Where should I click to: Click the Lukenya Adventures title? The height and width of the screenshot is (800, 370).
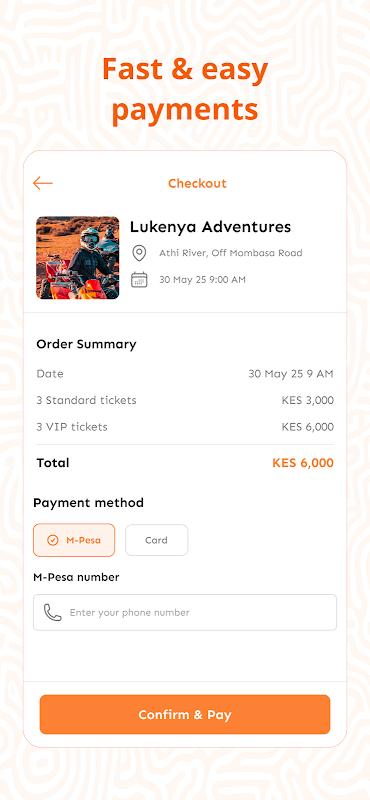pos(210,227)
